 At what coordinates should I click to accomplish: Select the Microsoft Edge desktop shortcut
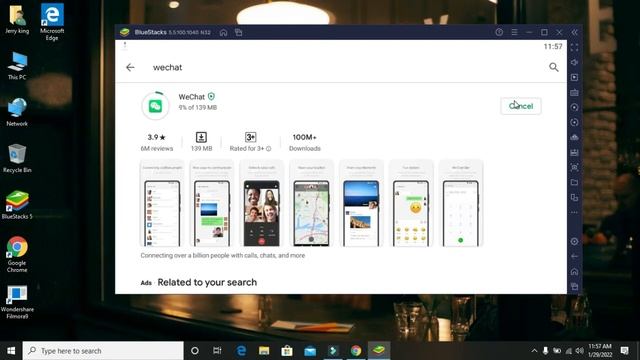tap(52, 22)
